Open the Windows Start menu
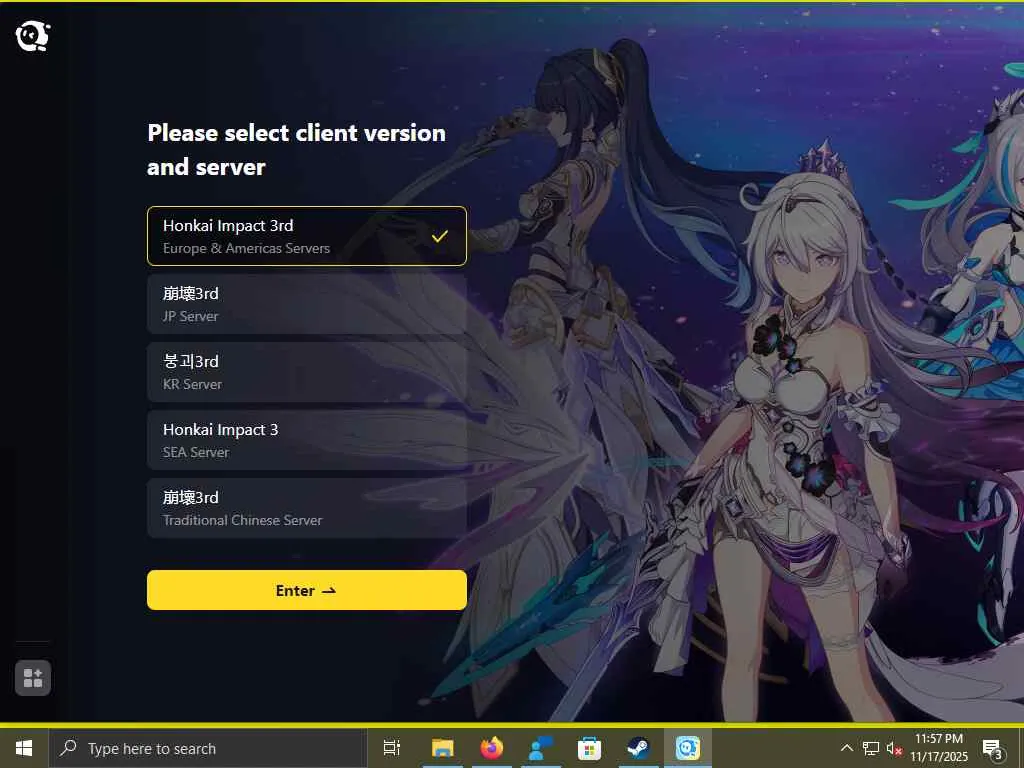This screenshot has width=1024, height=768. (24, 748)
